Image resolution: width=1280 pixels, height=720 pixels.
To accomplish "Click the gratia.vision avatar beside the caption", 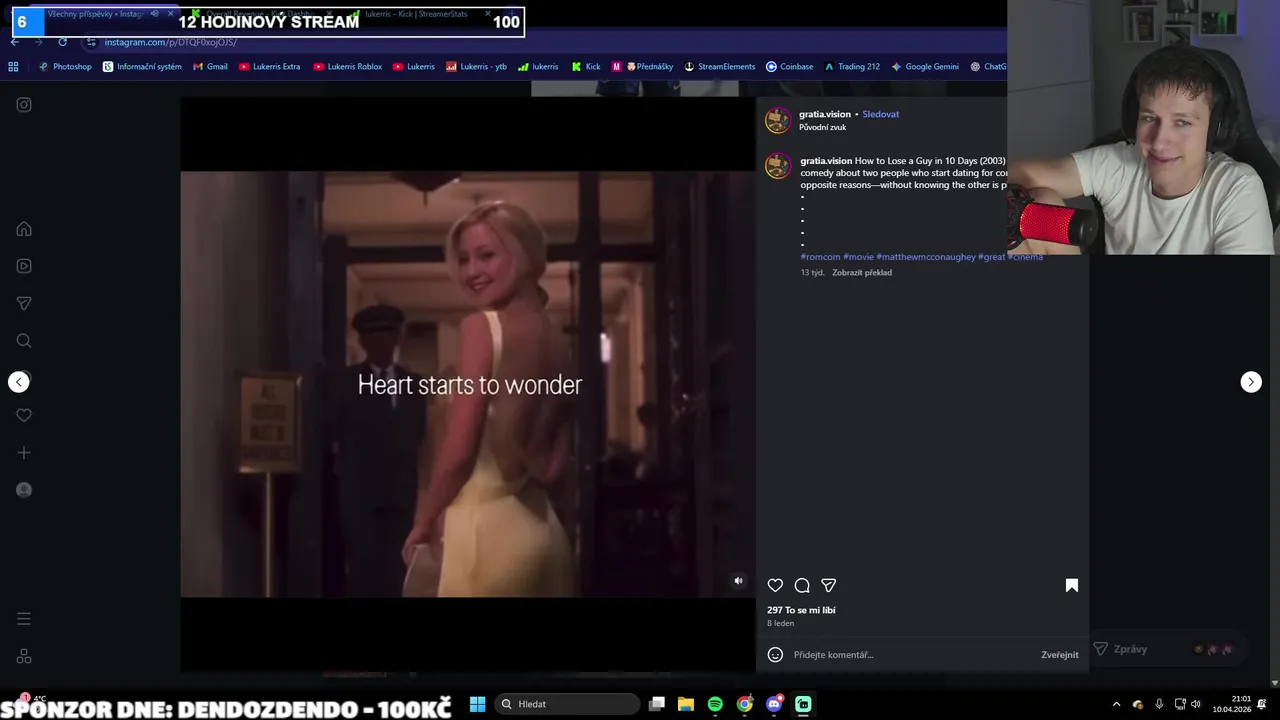I will coord(778,166).
